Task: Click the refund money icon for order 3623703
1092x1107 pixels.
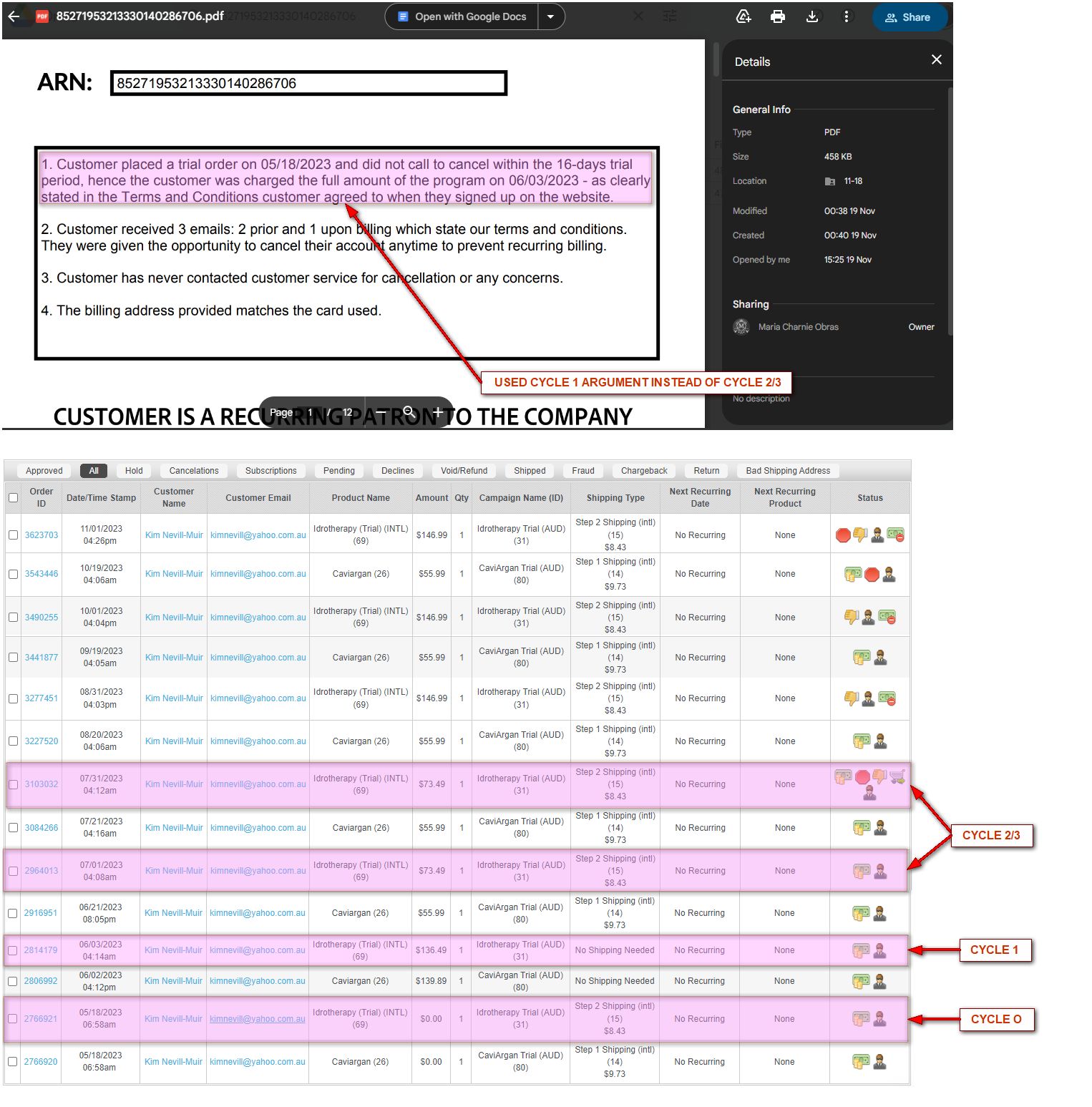Action: [895, 535]
